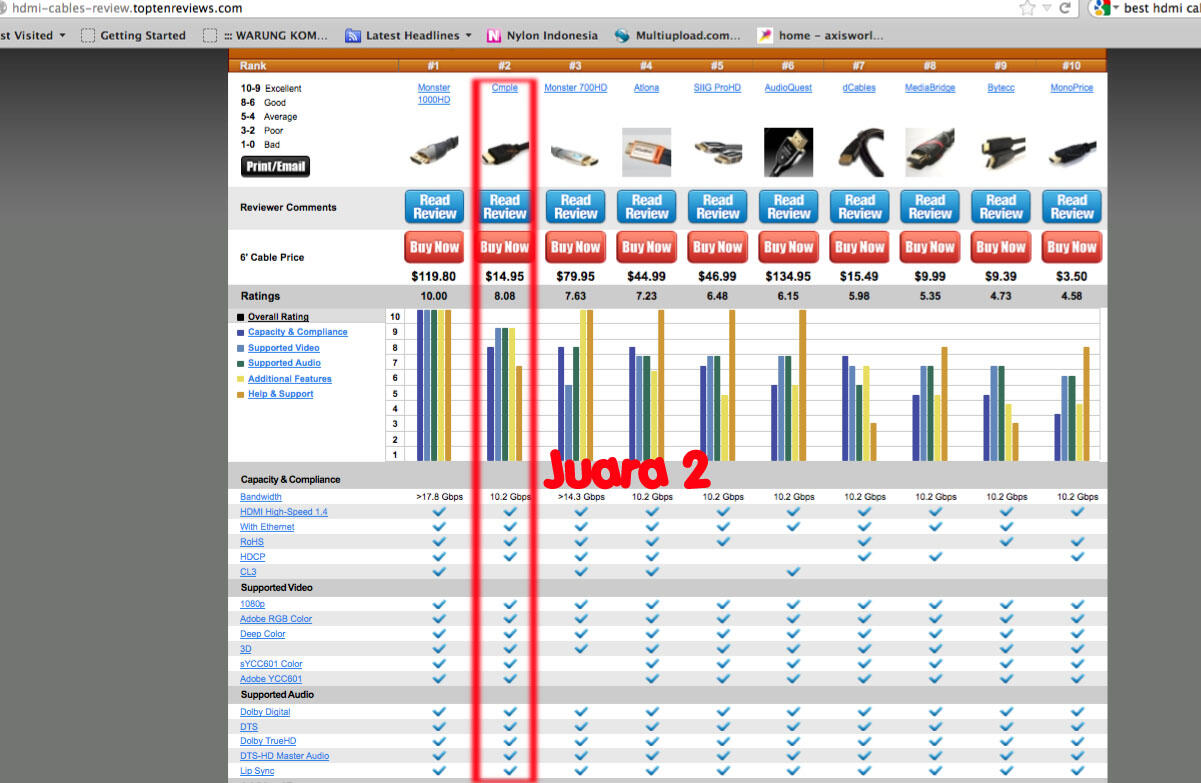Open the Bandwidth feature link

pos(261,497)
